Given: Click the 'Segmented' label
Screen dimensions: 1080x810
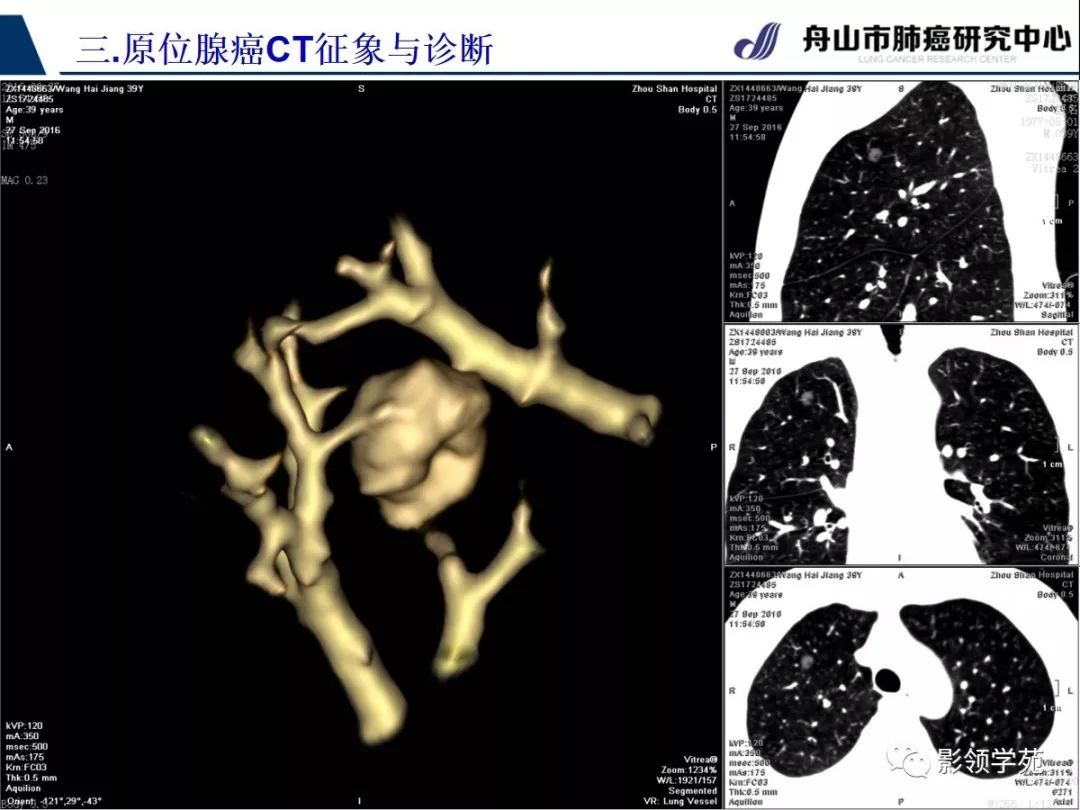Looking at the screenshot, I should (693, 791).
